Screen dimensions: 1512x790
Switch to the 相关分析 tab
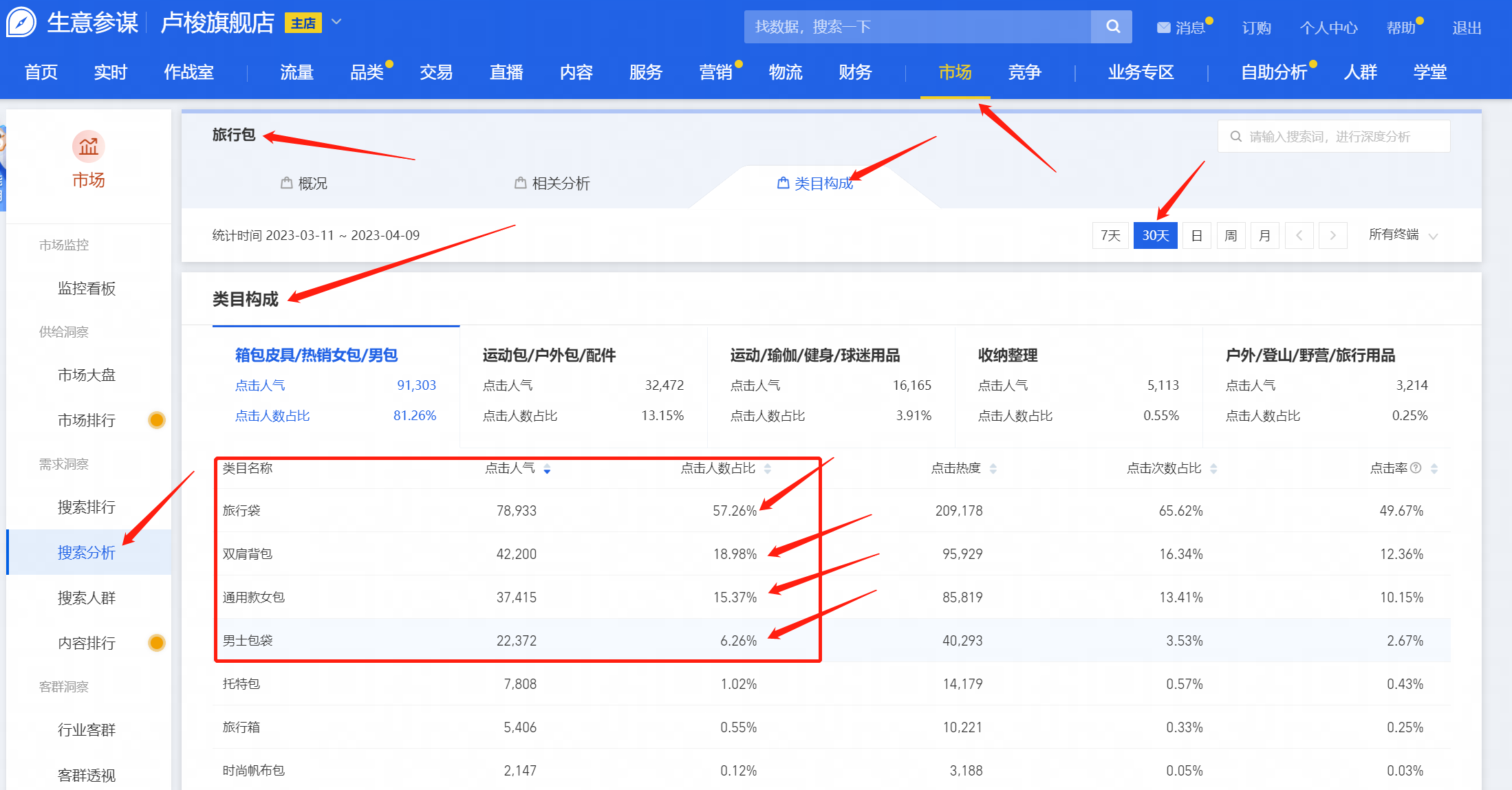pos(552,184)
